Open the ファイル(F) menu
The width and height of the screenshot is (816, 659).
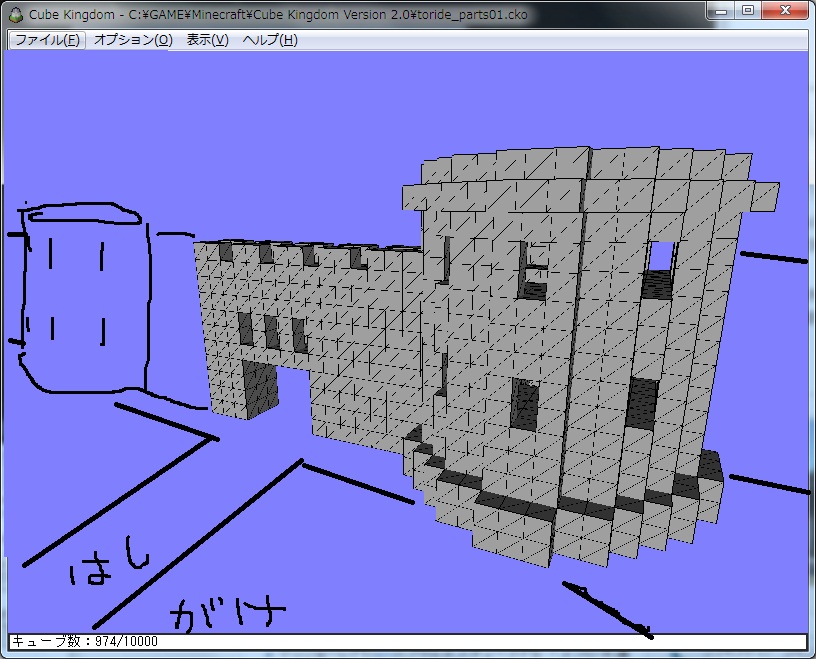coord(47,40)
